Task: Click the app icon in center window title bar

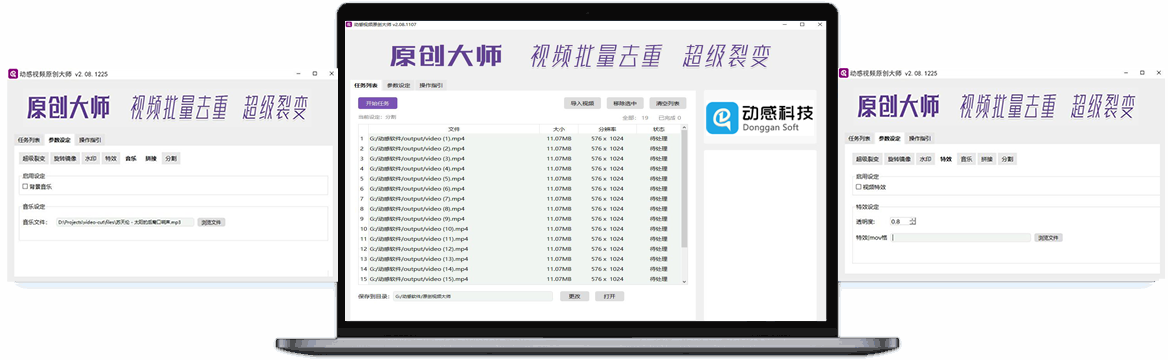Action: (x=348, y=25)
